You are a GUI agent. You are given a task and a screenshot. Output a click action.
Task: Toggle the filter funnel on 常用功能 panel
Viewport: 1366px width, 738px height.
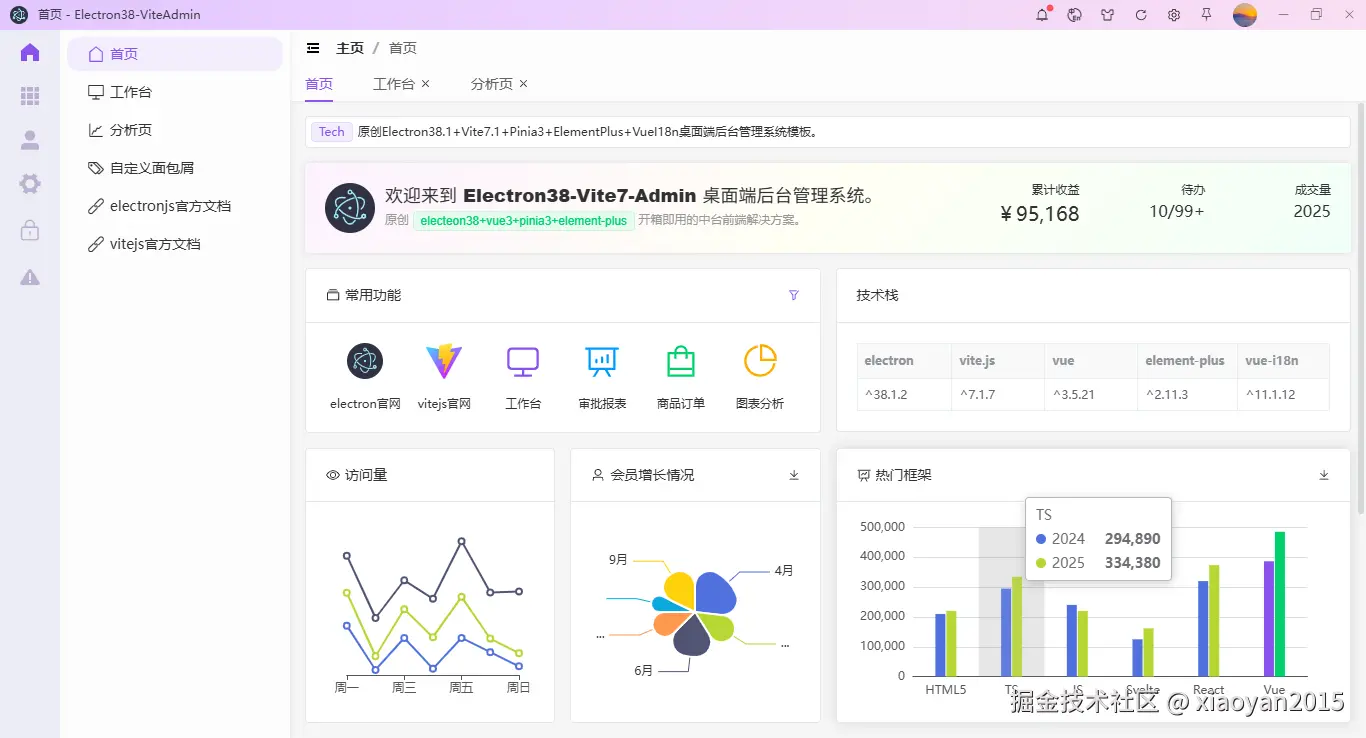pyautogui.click(x=793, y=295)
